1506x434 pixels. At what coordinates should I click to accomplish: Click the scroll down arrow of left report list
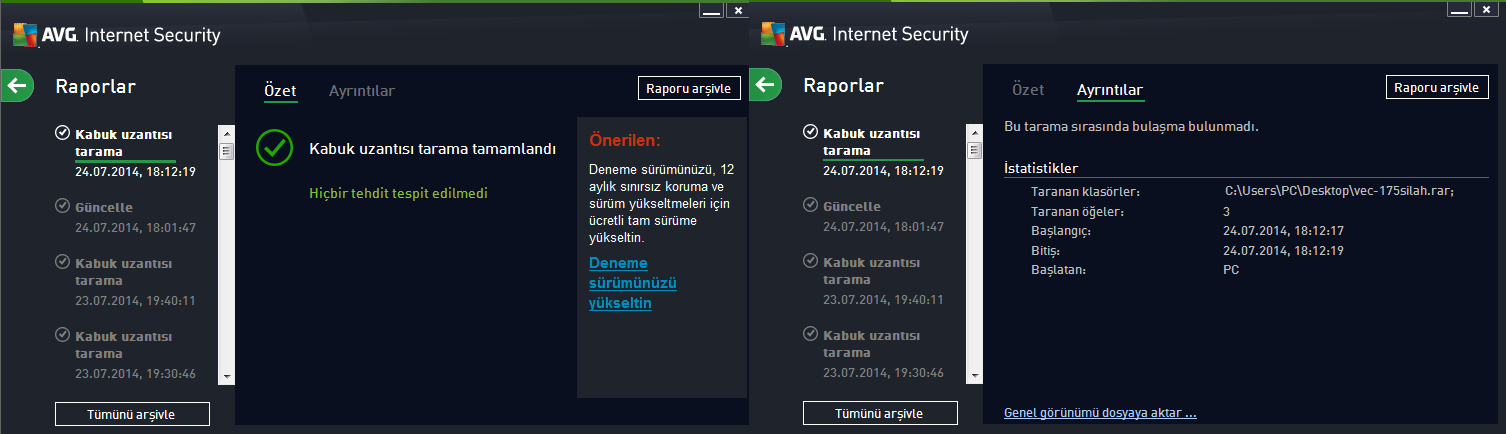(x=227, y=377)
